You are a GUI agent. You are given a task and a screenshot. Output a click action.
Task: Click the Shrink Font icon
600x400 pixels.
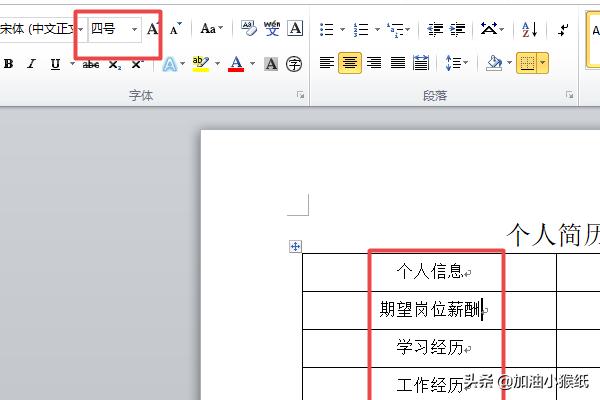coord(175,29)
